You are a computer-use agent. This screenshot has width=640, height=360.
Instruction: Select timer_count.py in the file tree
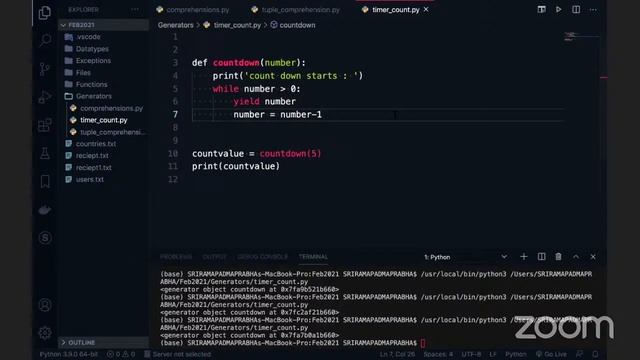(x=104, y=120)
